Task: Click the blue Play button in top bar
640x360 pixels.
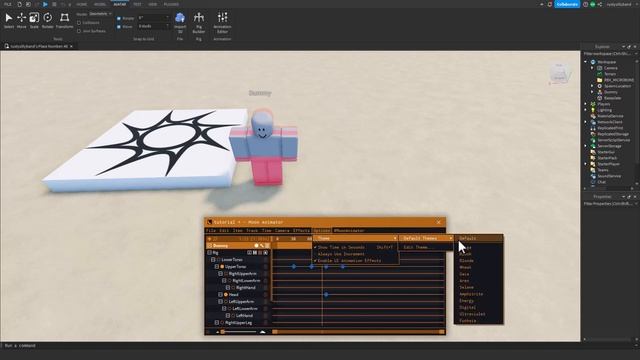Action: 45,4
